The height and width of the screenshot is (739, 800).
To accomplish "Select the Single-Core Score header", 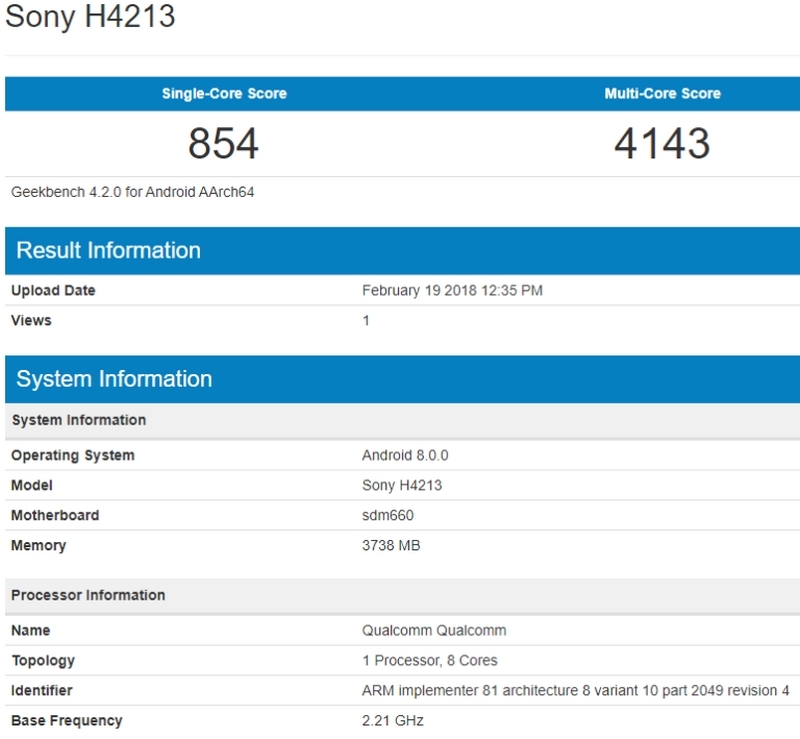I will 222,93.
